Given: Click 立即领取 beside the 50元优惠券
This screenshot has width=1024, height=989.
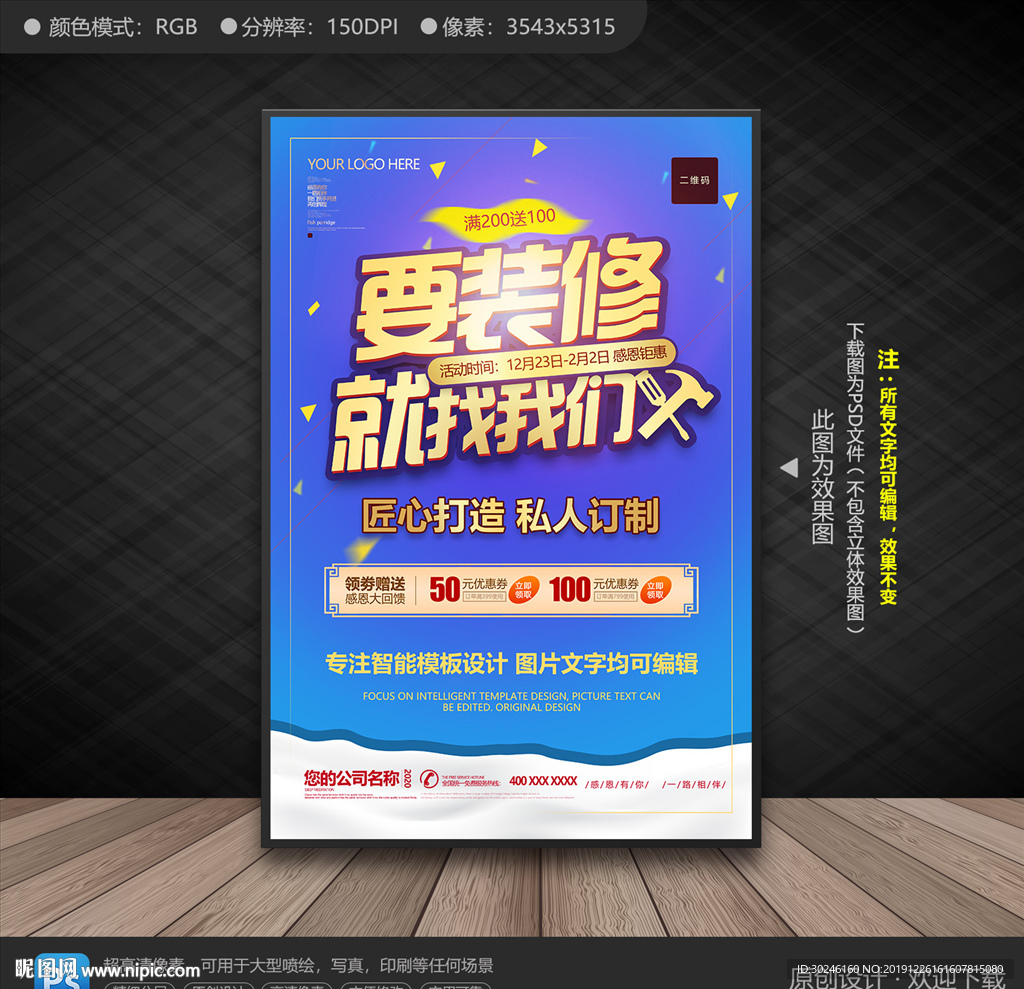Looking at the screenshot, I should click(523, 590).
